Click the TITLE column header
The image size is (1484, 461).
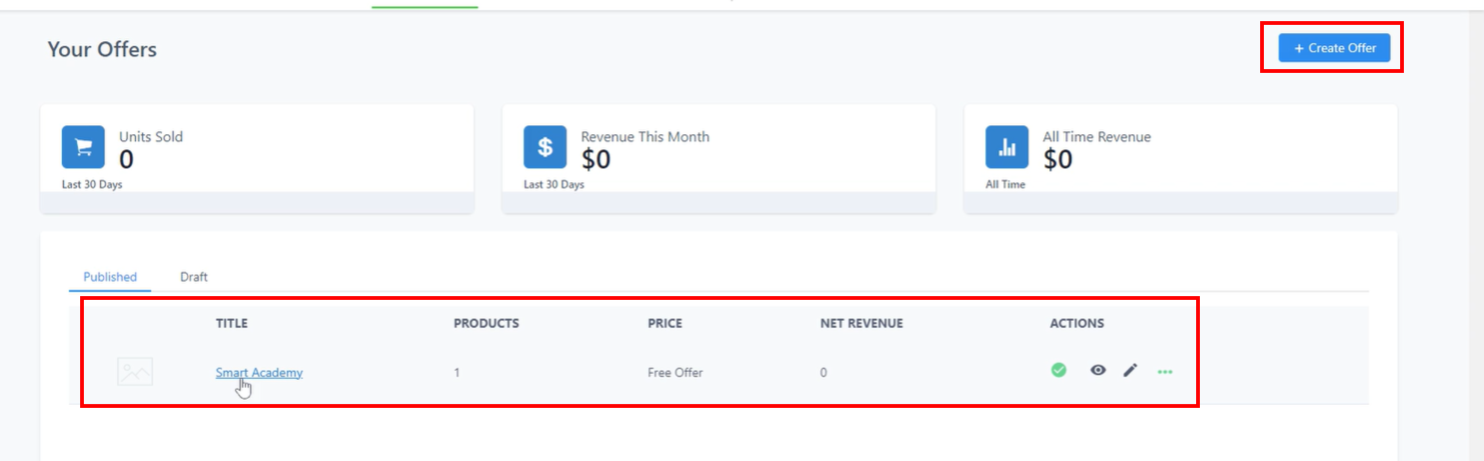pos(232,324)
